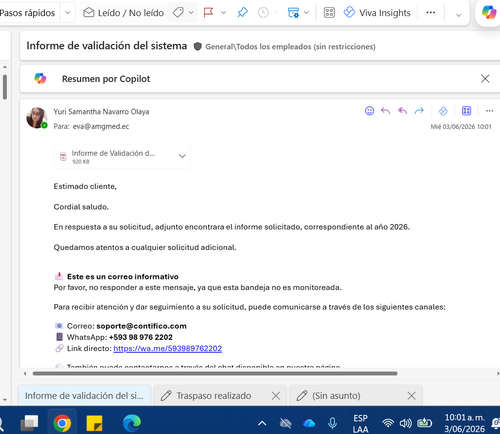The width and height of the screenshot is (500, 434).
Task: Reply all to this email
Action: (402, 111)
